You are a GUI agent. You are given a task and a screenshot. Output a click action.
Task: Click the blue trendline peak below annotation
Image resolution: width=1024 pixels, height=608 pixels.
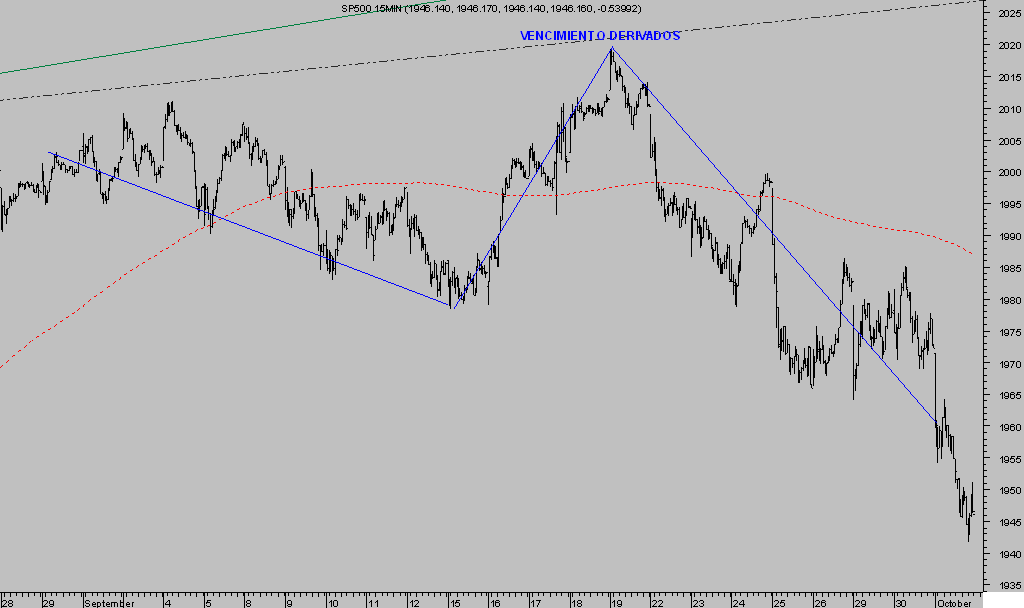pos(611,48)
